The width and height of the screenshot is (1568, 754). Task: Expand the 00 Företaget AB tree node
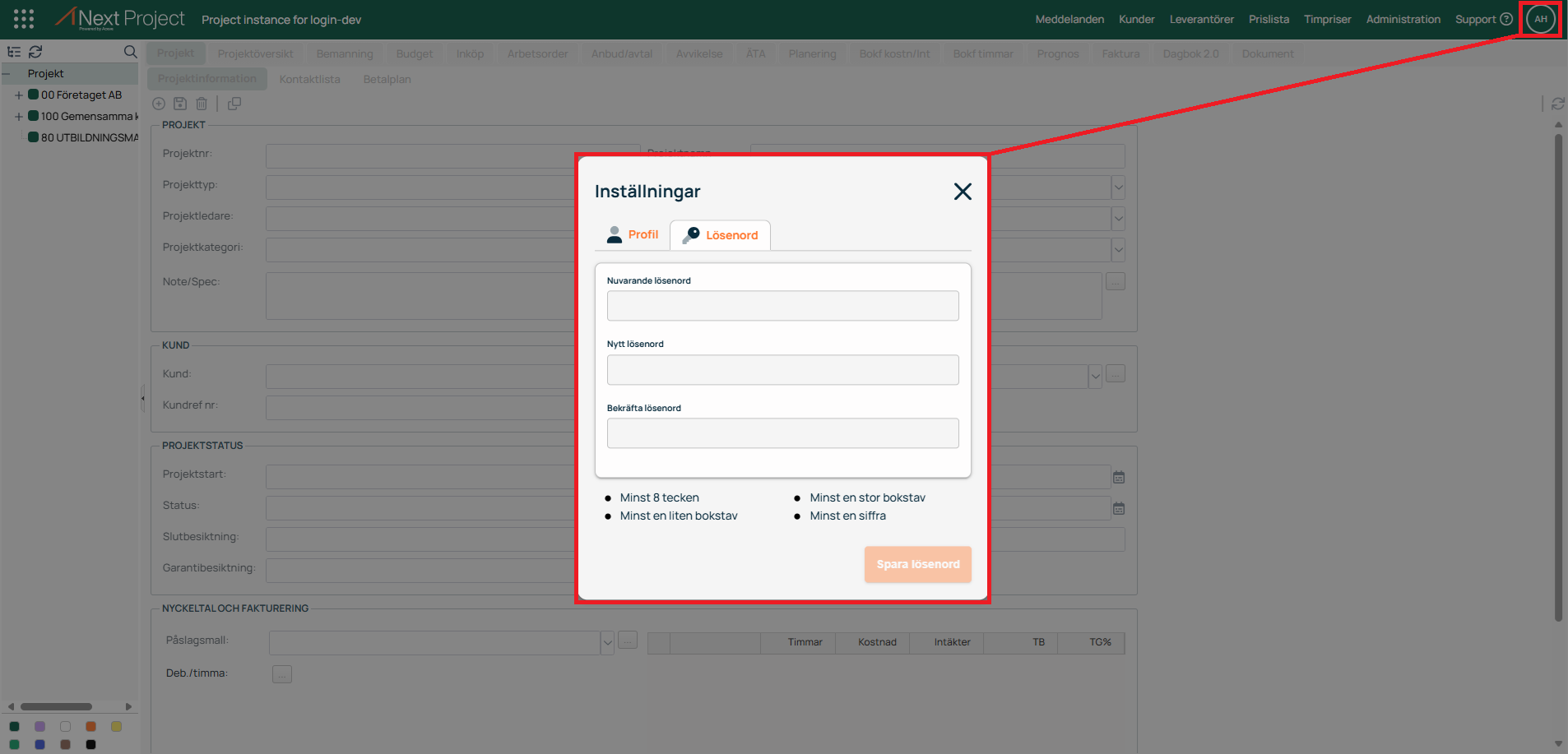pos(18,95)
